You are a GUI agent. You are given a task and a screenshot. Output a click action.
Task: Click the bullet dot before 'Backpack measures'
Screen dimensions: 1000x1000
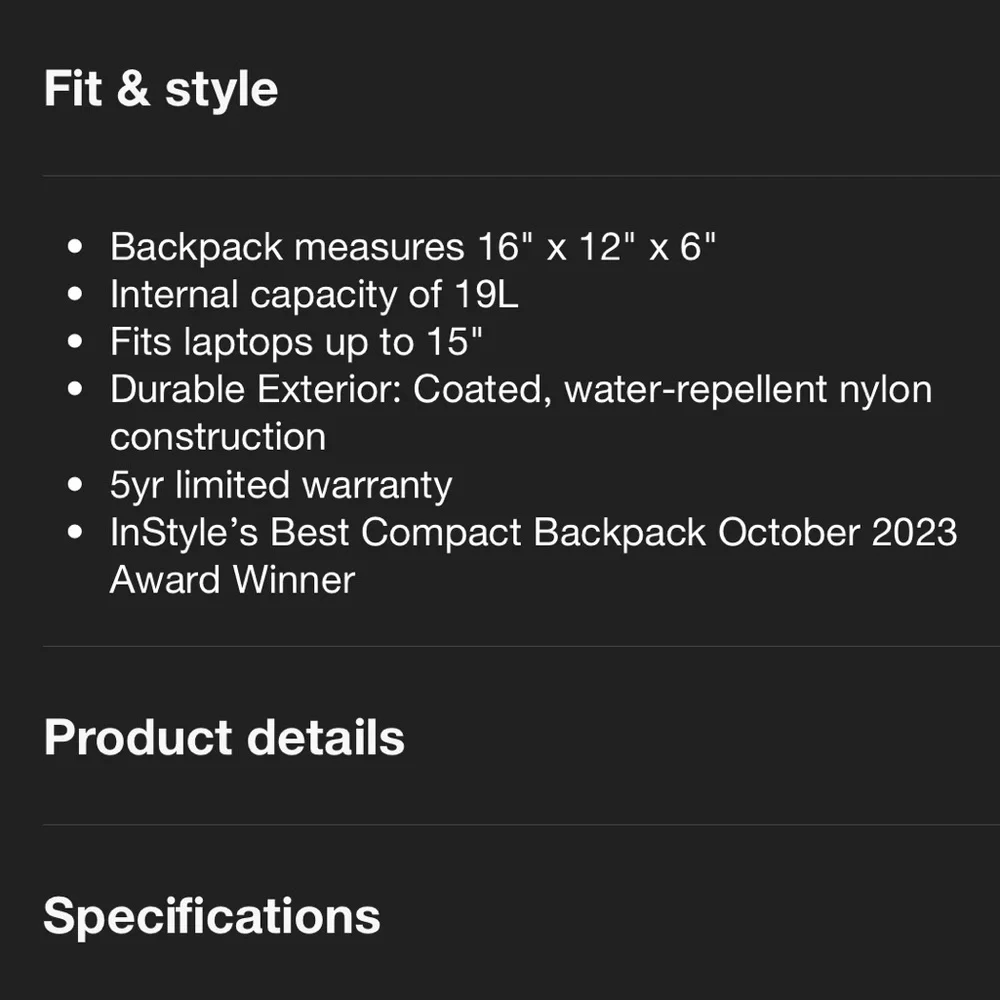pyautogui.click(x=75, y=247)
